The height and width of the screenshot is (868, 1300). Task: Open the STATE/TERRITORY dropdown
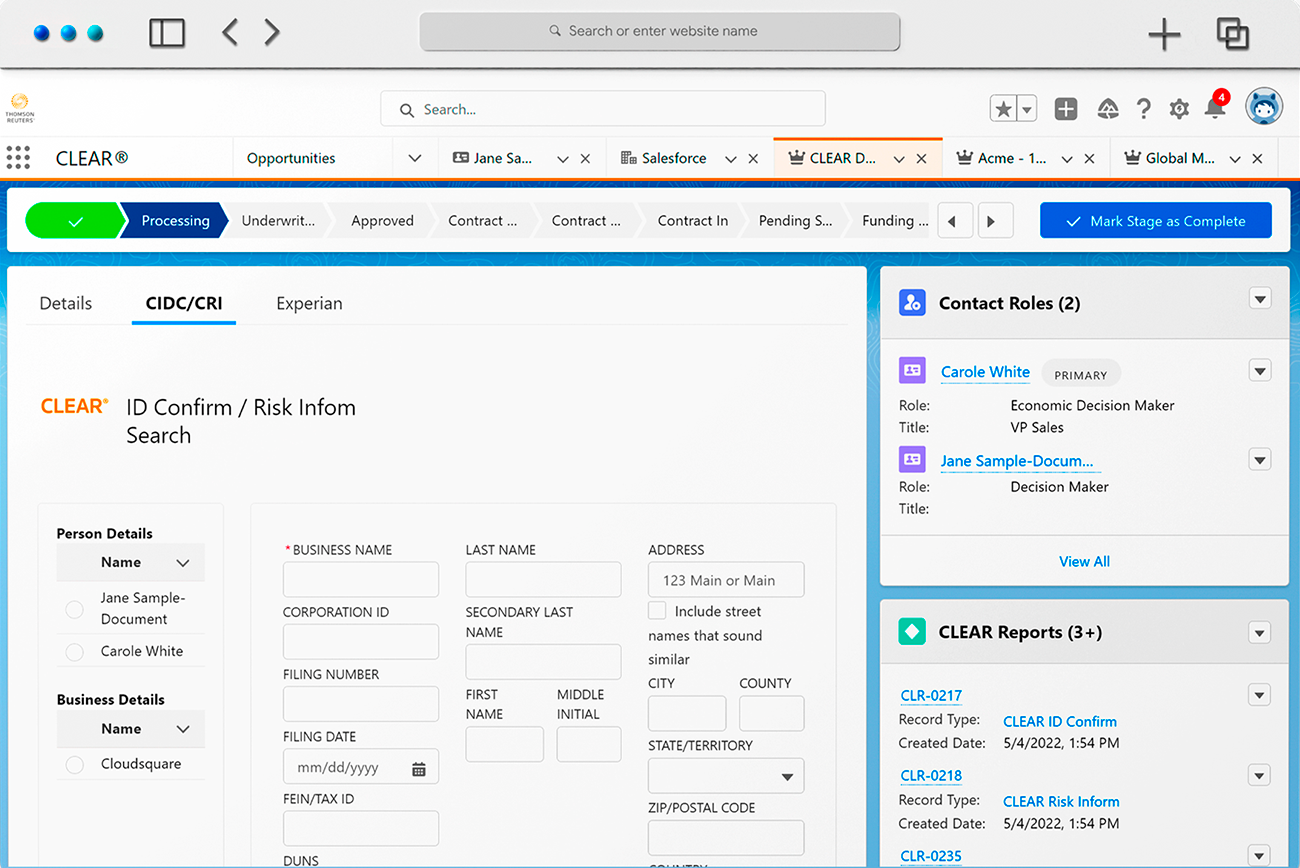725,776
